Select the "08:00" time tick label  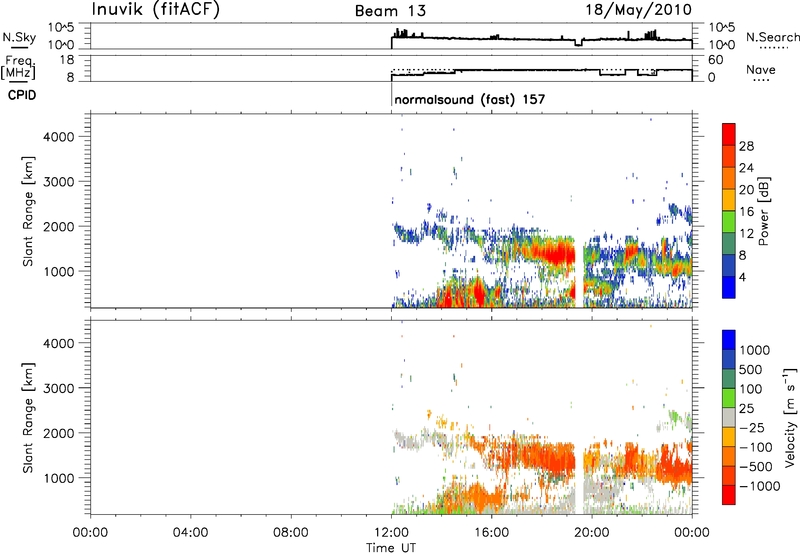tap(291, 533)
